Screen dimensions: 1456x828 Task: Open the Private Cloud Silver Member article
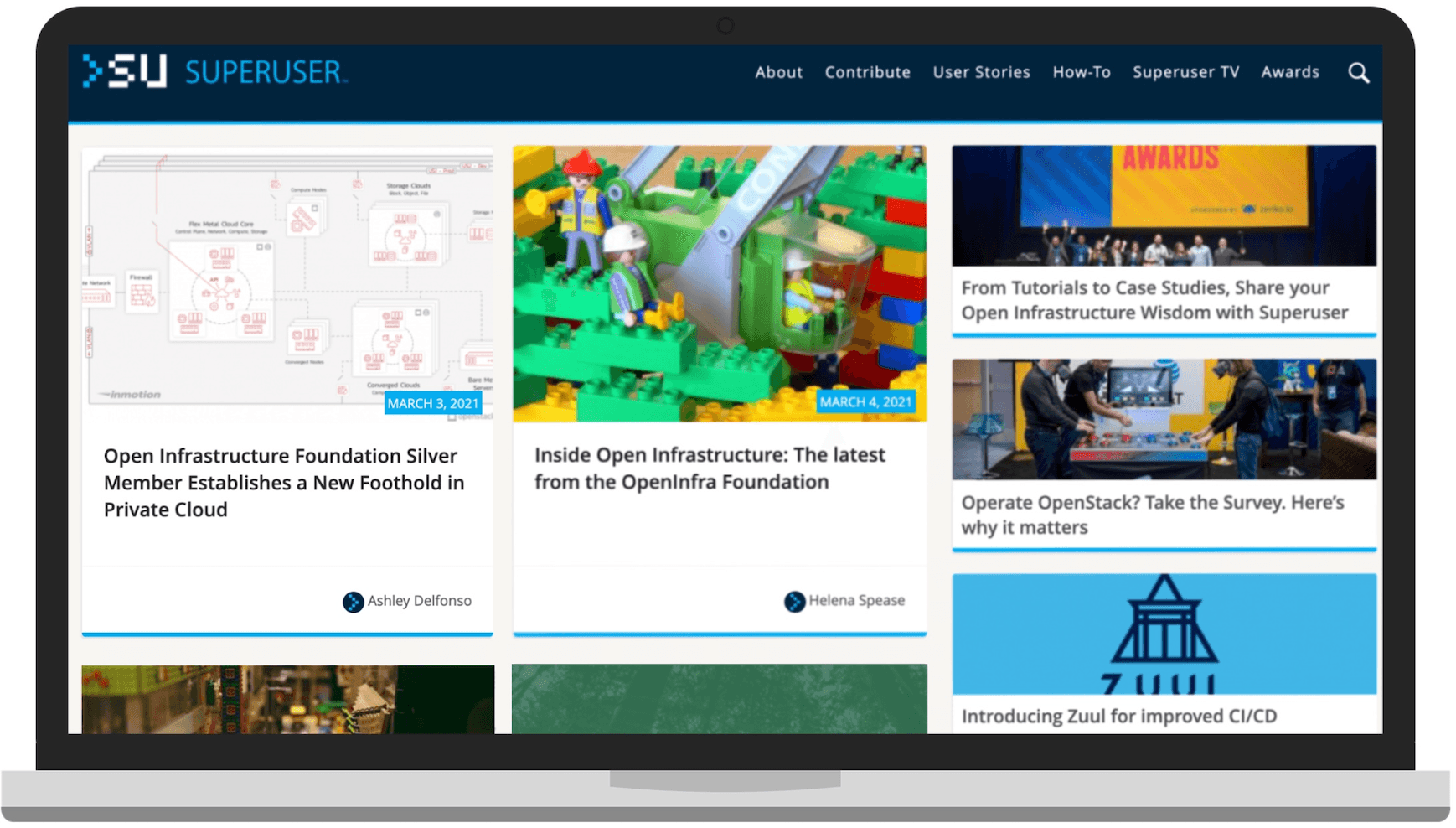tap(284, 483)
